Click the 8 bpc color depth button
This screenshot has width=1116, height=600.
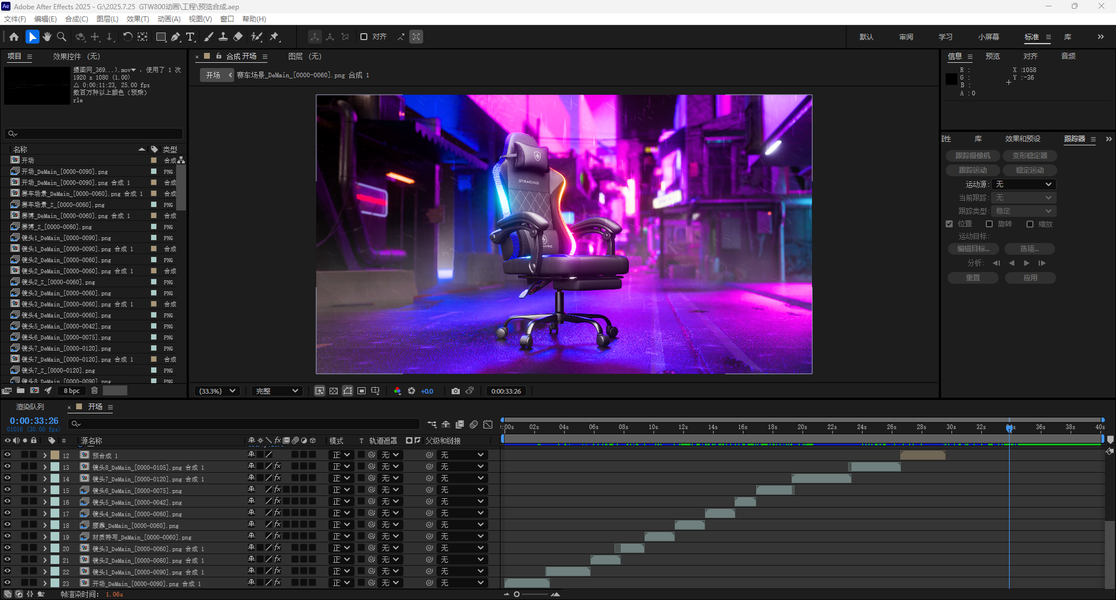(72, 391)
